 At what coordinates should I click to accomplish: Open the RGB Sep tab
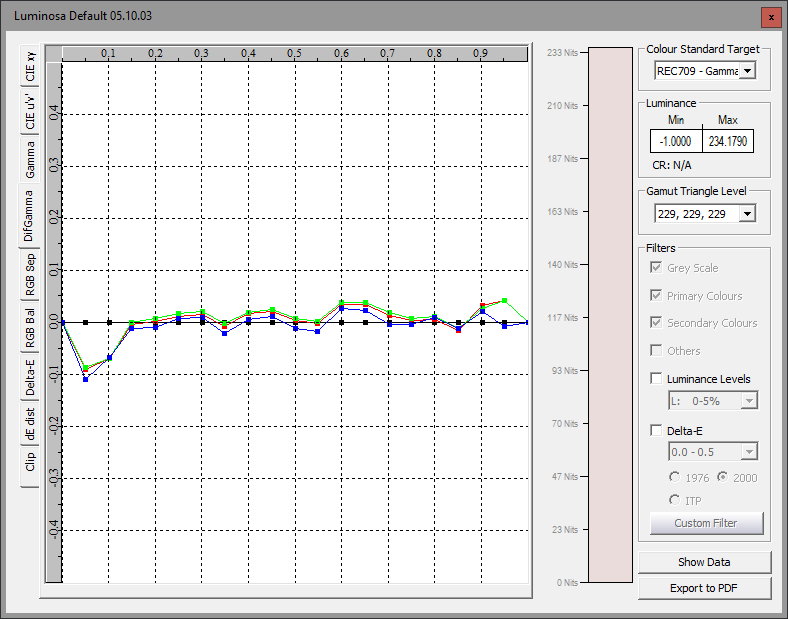30,274
